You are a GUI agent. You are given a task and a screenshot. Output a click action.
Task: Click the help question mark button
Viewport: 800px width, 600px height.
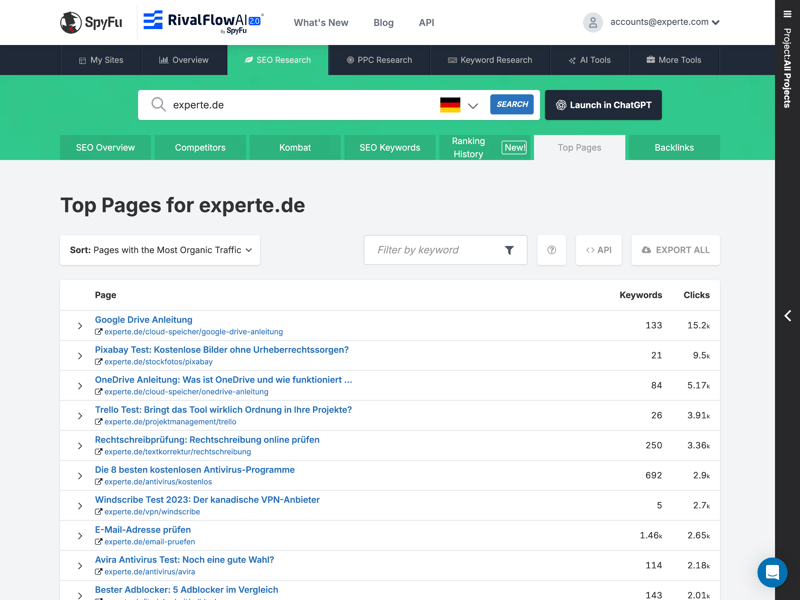point(551,250)
